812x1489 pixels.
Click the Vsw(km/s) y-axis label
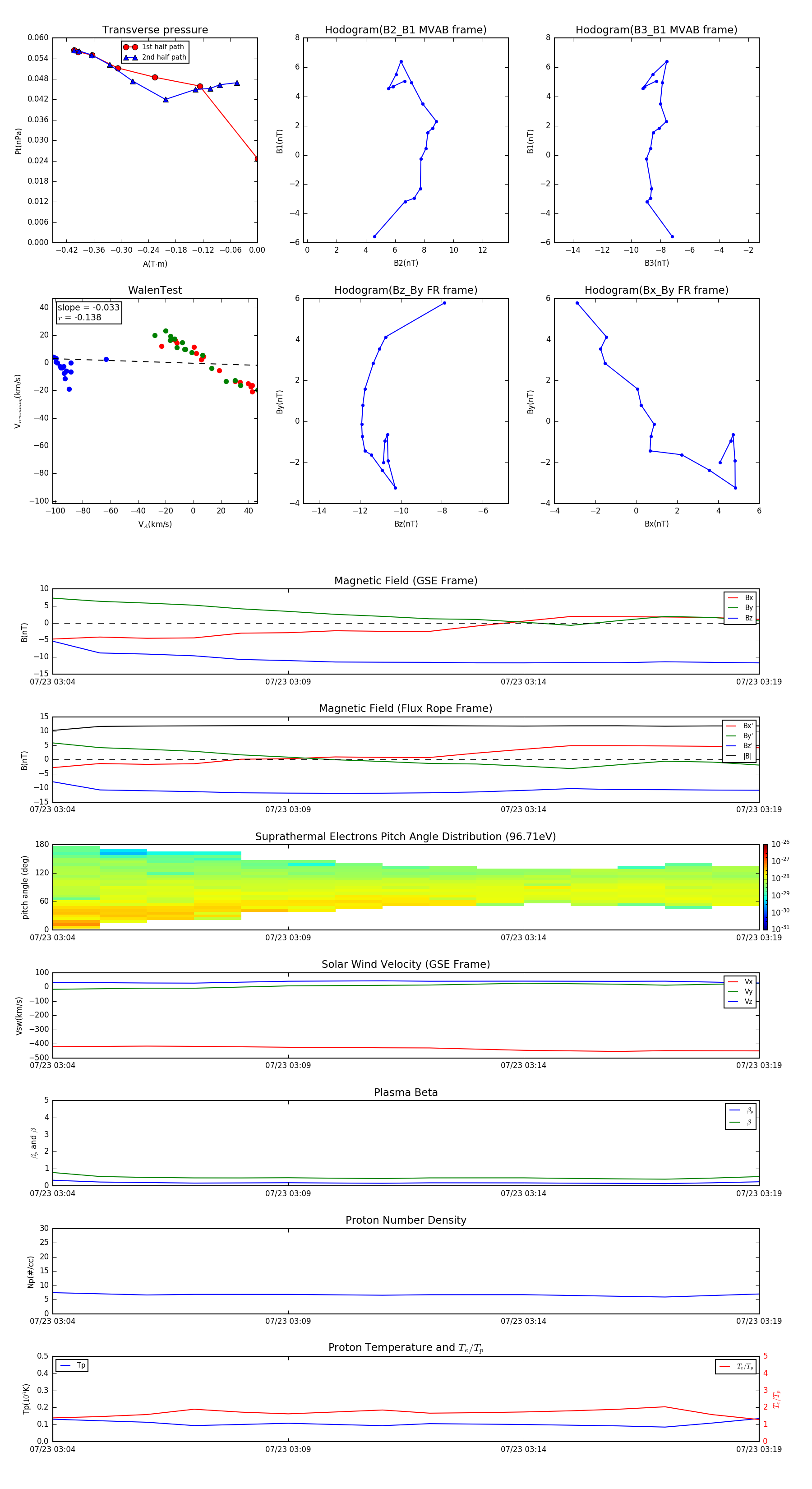tap(18, 1016)
